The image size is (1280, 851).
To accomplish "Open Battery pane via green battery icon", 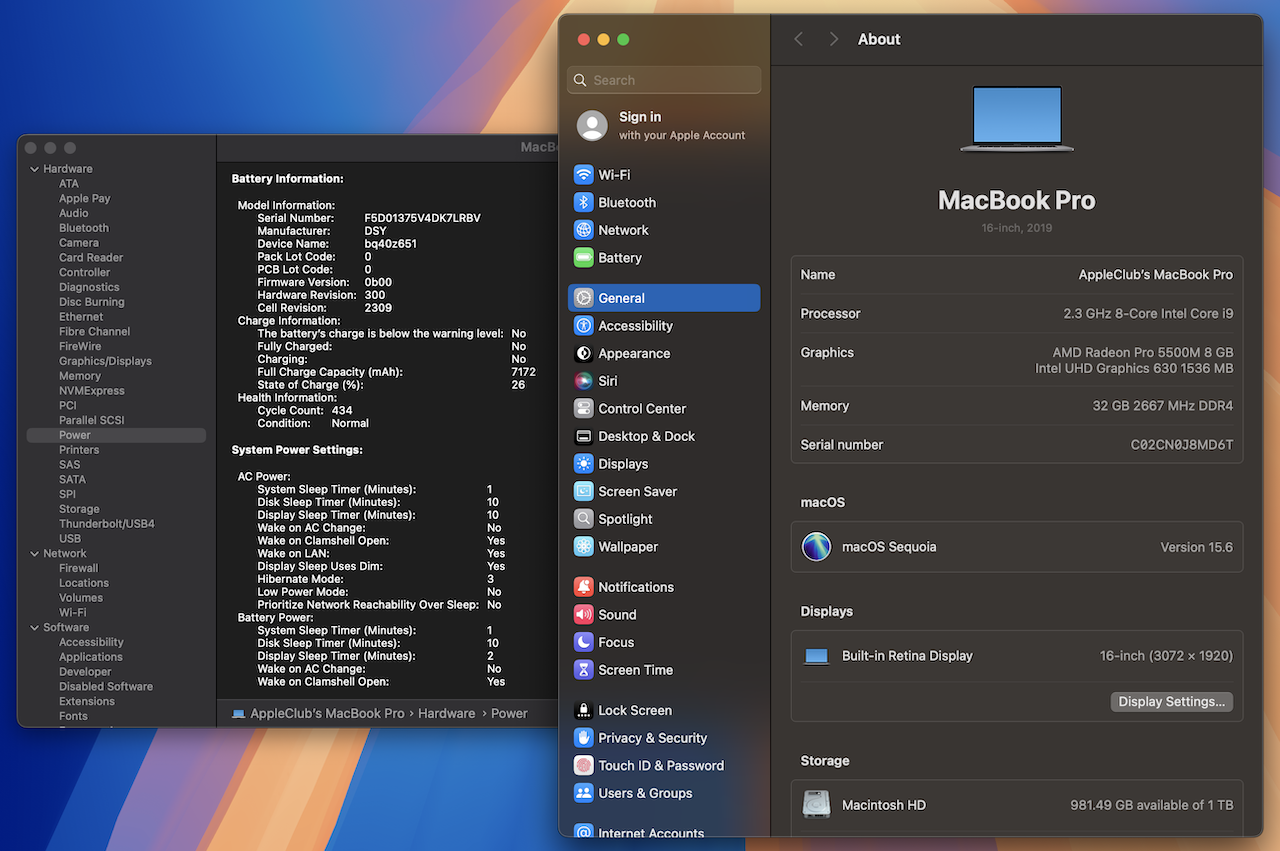I will click(584, 258).
